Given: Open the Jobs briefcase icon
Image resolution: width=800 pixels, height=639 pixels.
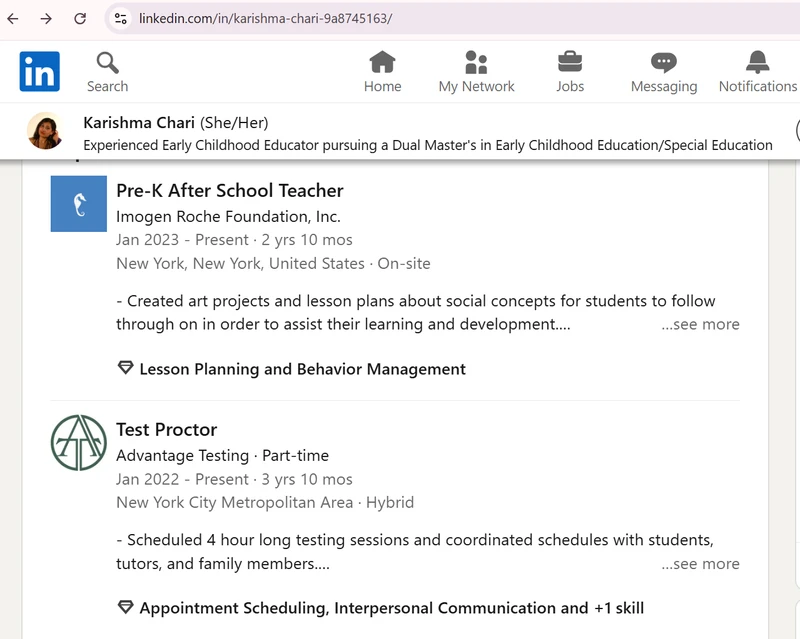Looking at the screenshot, I should coord(570,63).
